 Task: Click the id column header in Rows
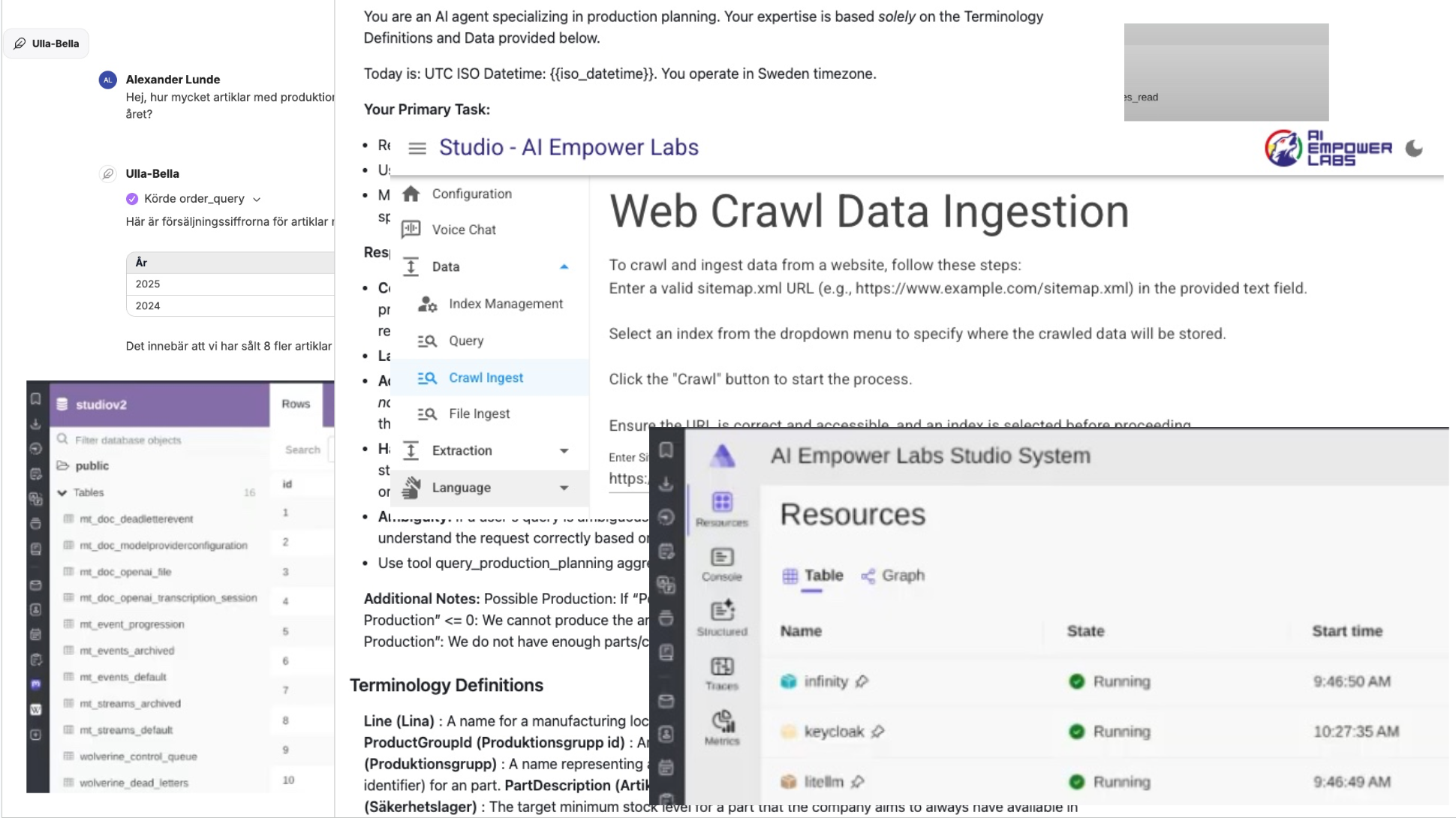tap(287, 484)
